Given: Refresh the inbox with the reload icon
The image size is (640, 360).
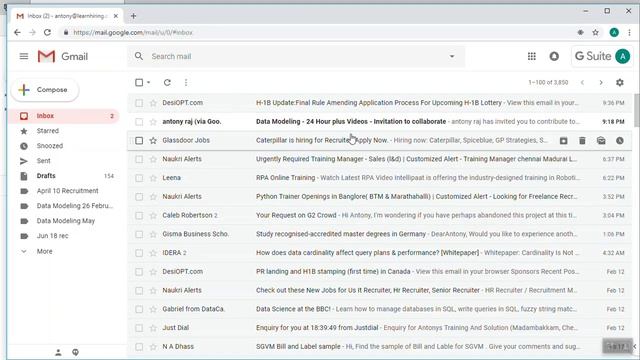Looking at the screenshot, I should coord(167,82).
